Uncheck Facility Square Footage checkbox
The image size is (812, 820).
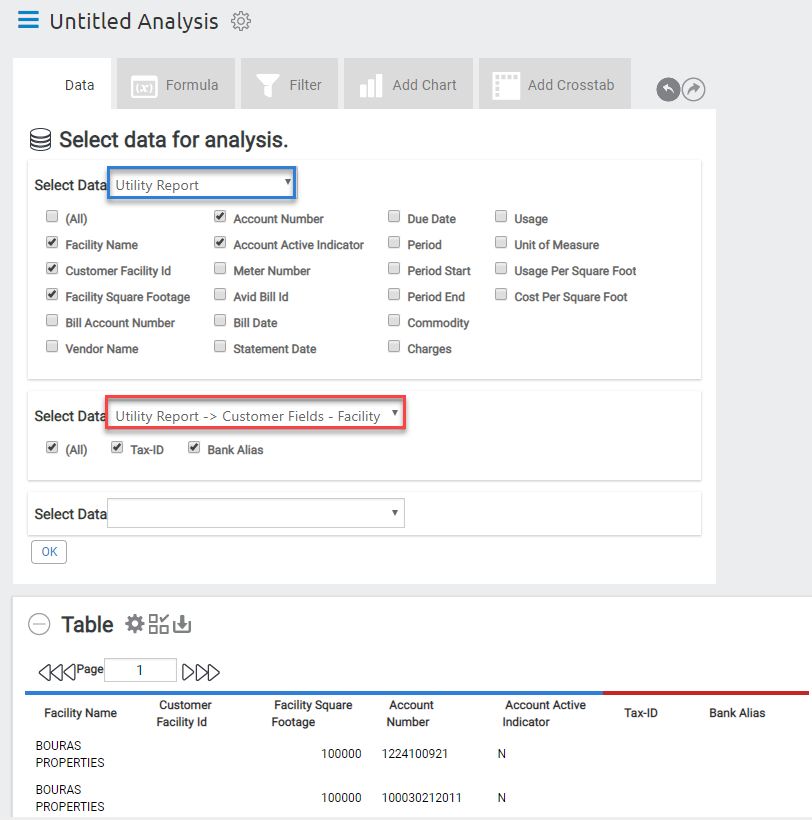tap(52, 294)
